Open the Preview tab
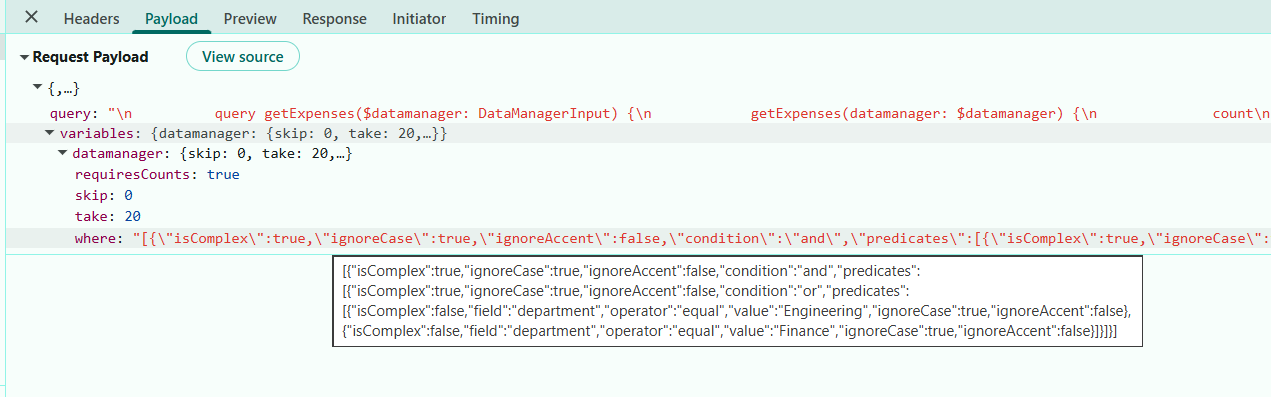Screen dimensions: 1271x397 (x=250, y=19)
